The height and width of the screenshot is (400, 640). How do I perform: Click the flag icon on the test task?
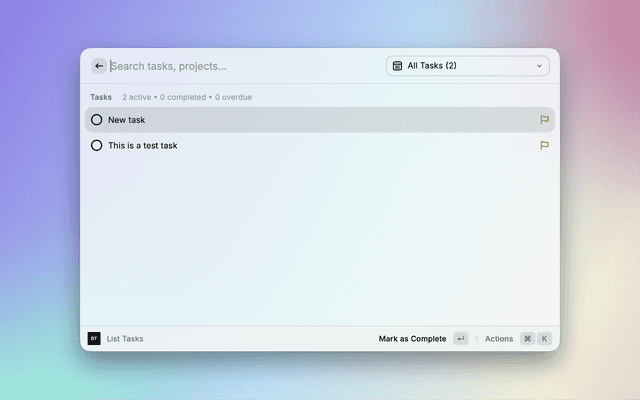coord(544,145)
